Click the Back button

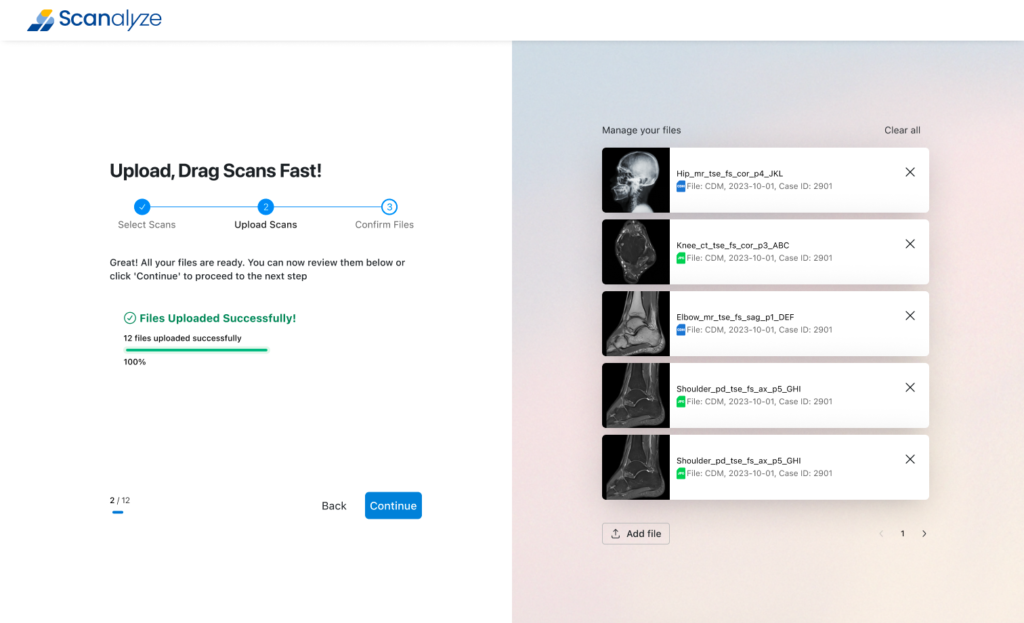(x=334, y=506)
